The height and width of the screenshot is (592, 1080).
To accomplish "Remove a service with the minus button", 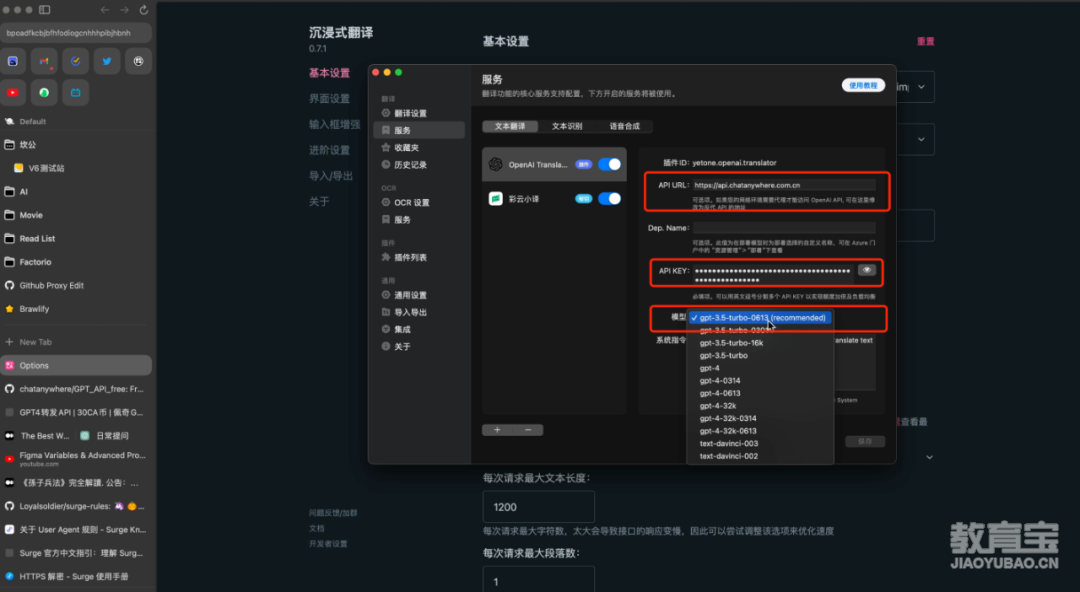I will point(528,430).
